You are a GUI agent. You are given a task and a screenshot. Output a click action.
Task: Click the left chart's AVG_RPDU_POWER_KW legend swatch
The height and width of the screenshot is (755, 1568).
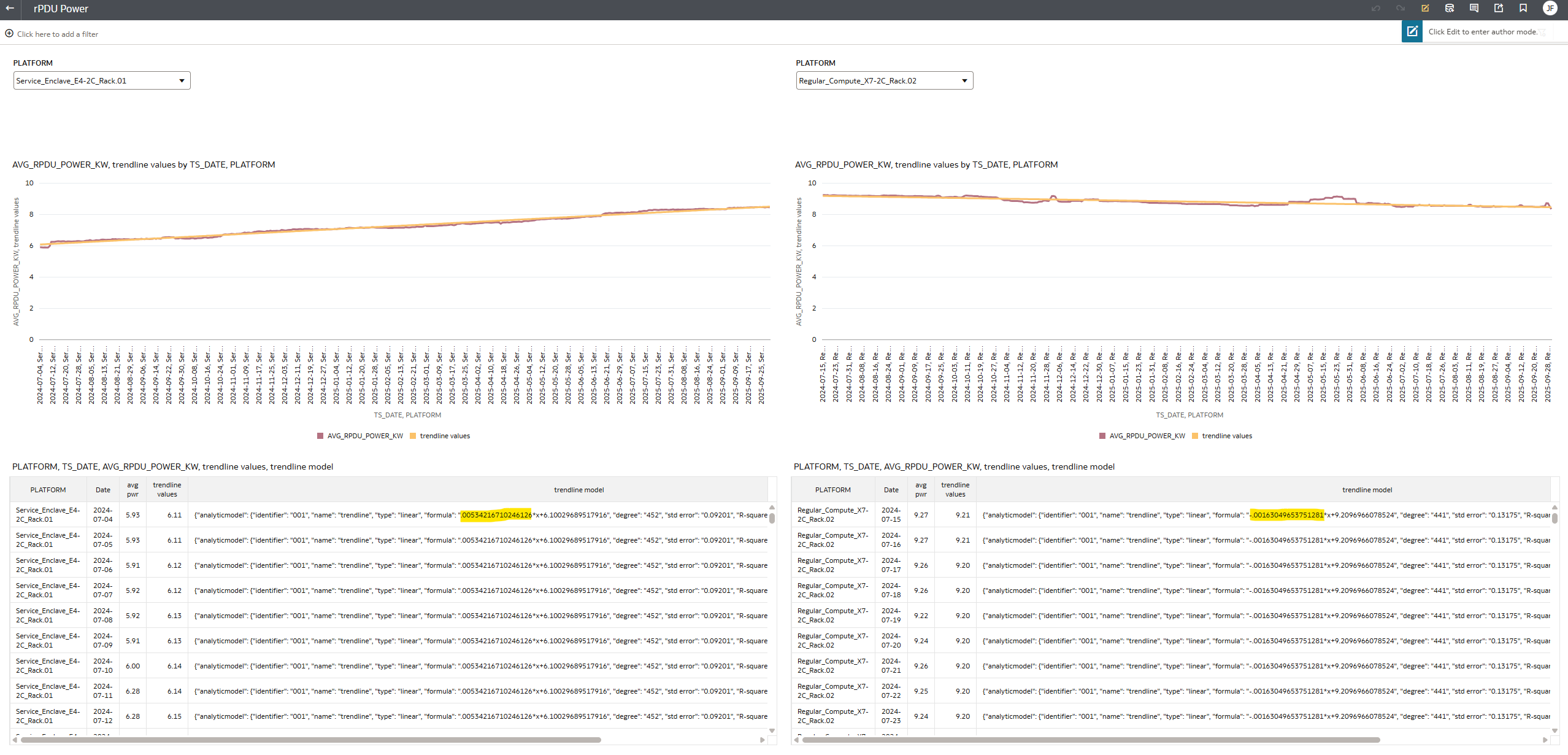320,436
